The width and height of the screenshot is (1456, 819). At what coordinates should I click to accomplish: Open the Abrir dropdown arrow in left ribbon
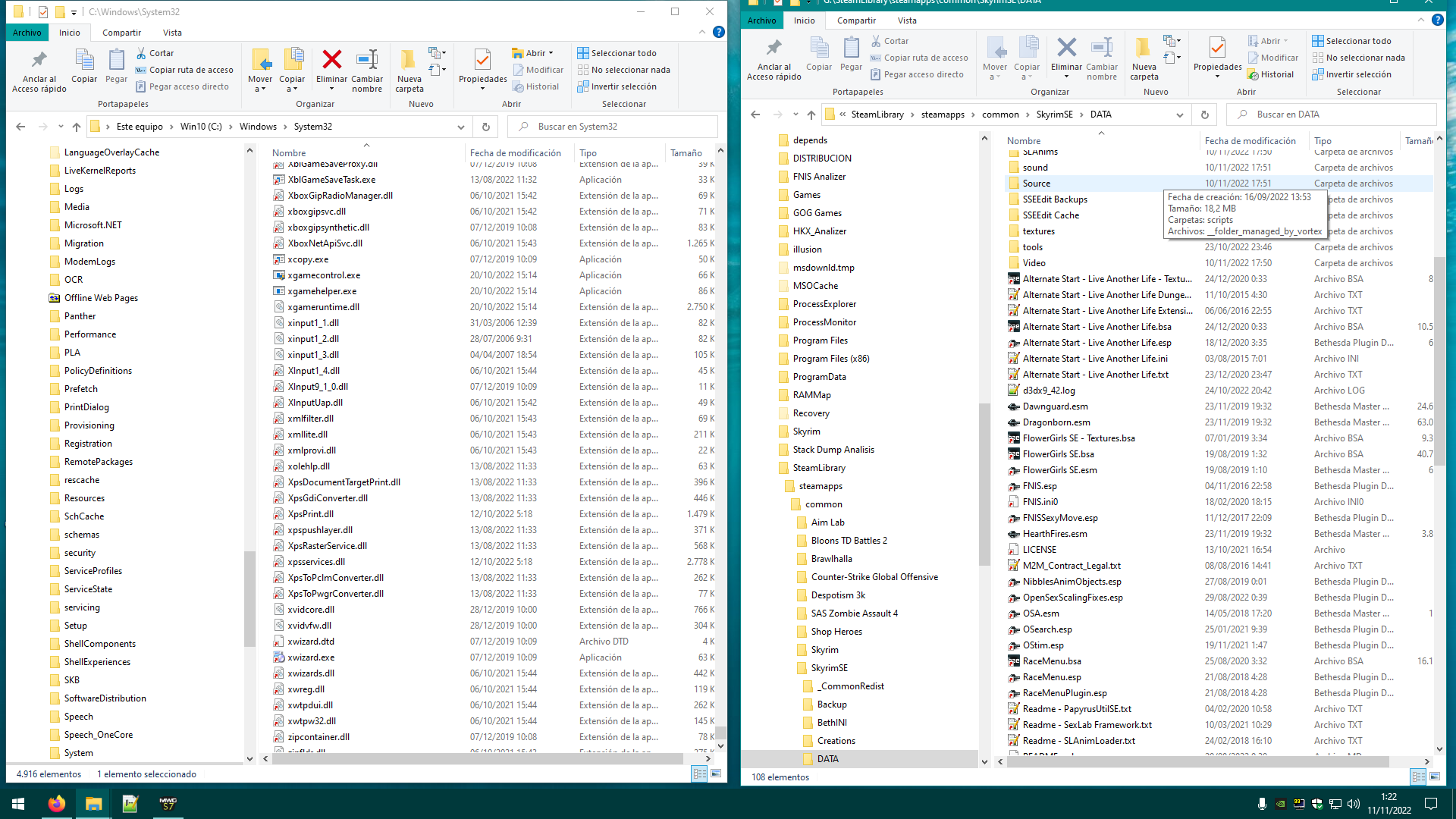[551, 53]
